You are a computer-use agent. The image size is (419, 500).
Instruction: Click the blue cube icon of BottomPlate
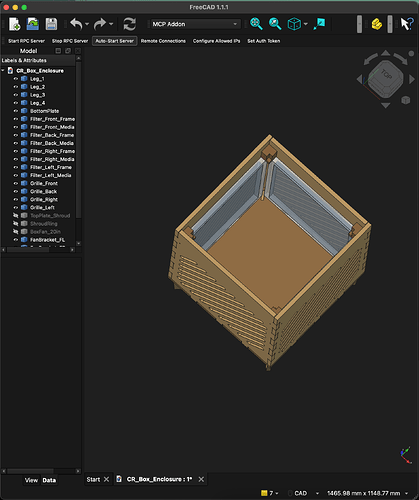click(x=24, y=111)
